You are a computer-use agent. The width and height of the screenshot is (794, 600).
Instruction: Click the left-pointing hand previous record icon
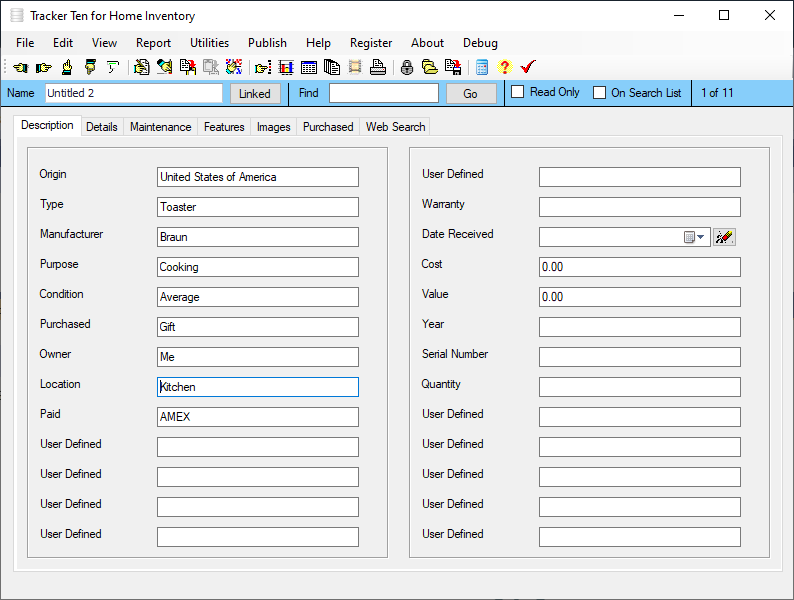pyautogui.click(x=20, y=68)
